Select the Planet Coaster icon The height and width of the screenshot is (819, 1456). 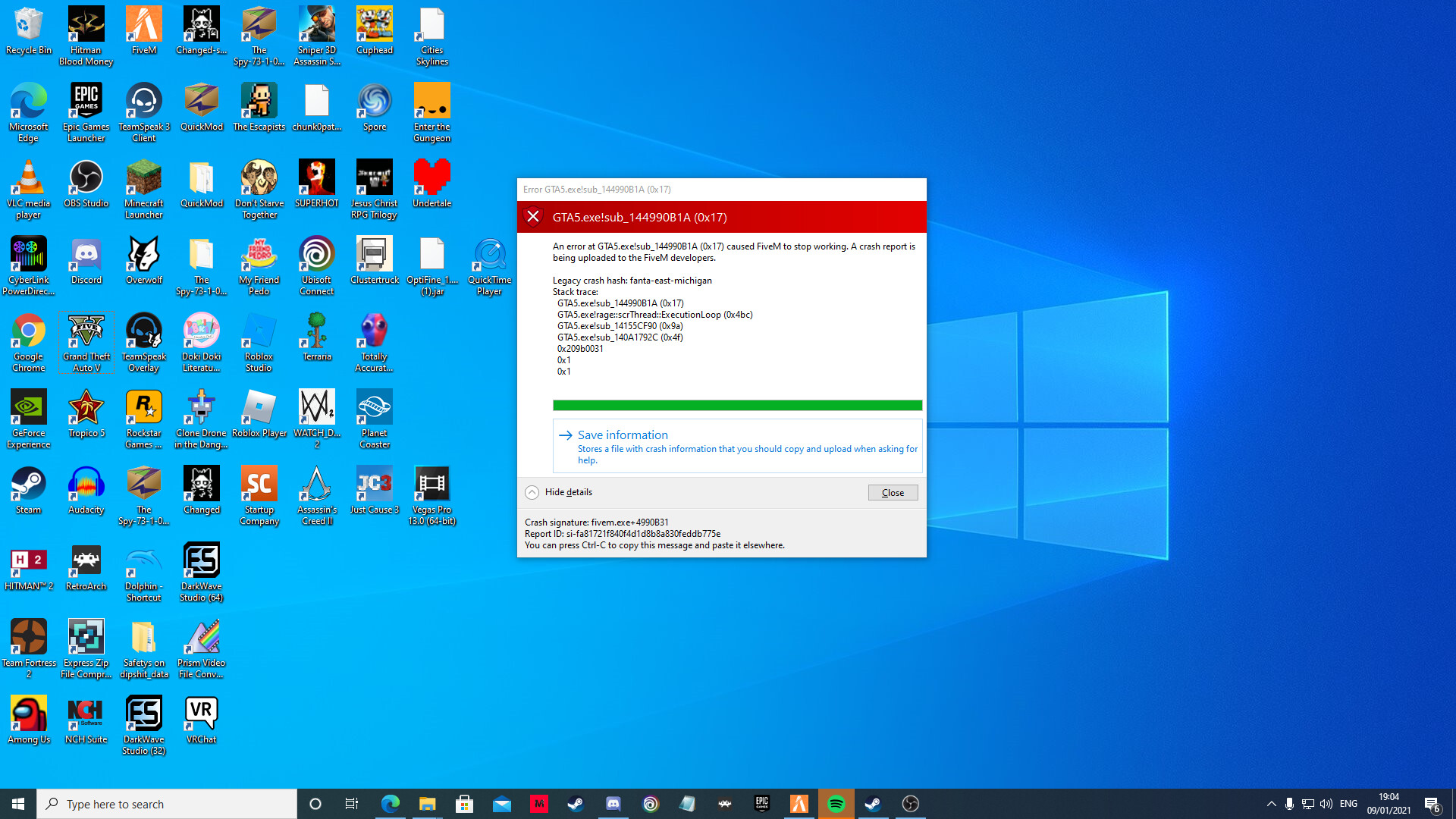click(x=375, y=419)
